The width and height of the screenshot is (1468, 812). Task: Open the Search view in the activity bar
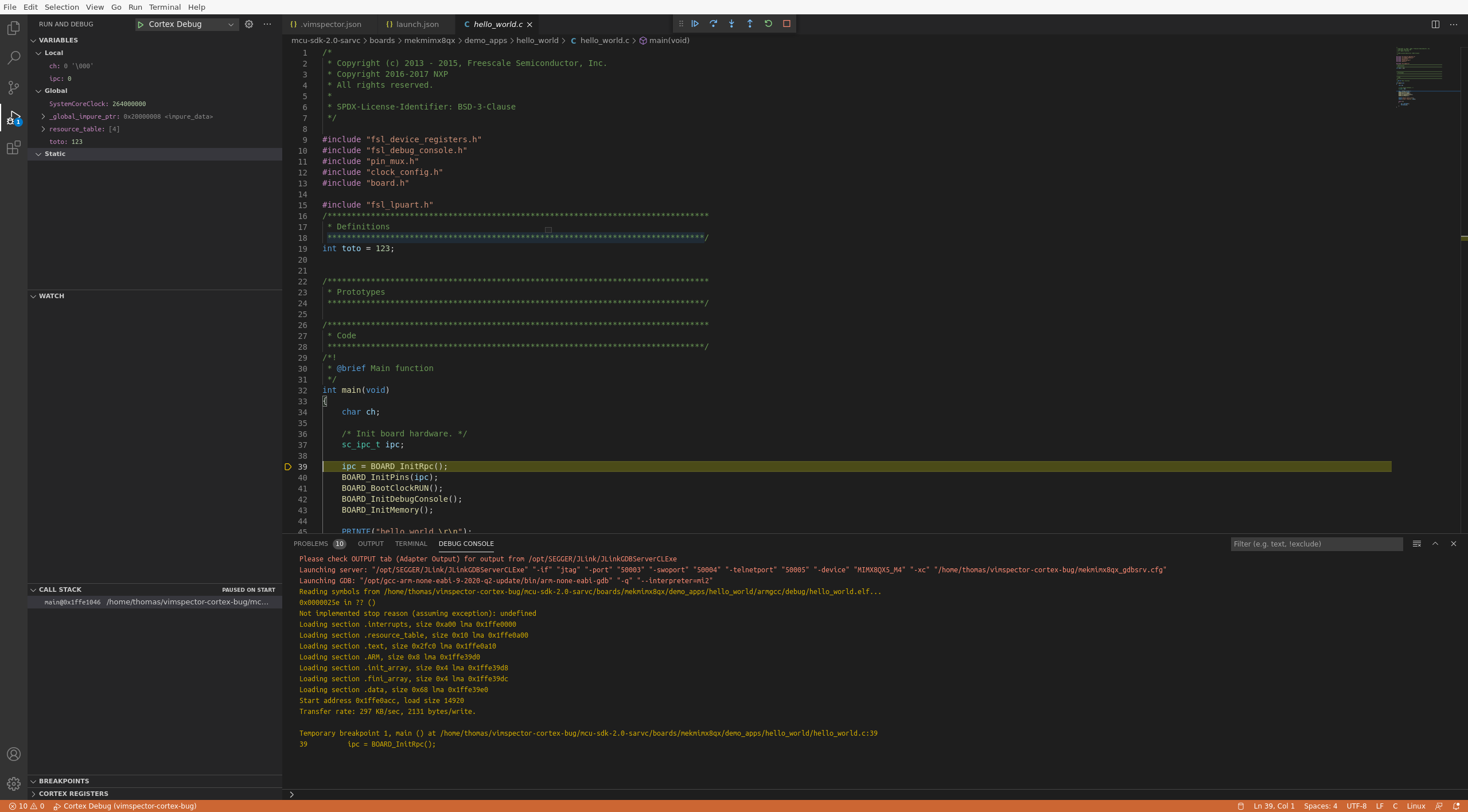click(13, 57)
